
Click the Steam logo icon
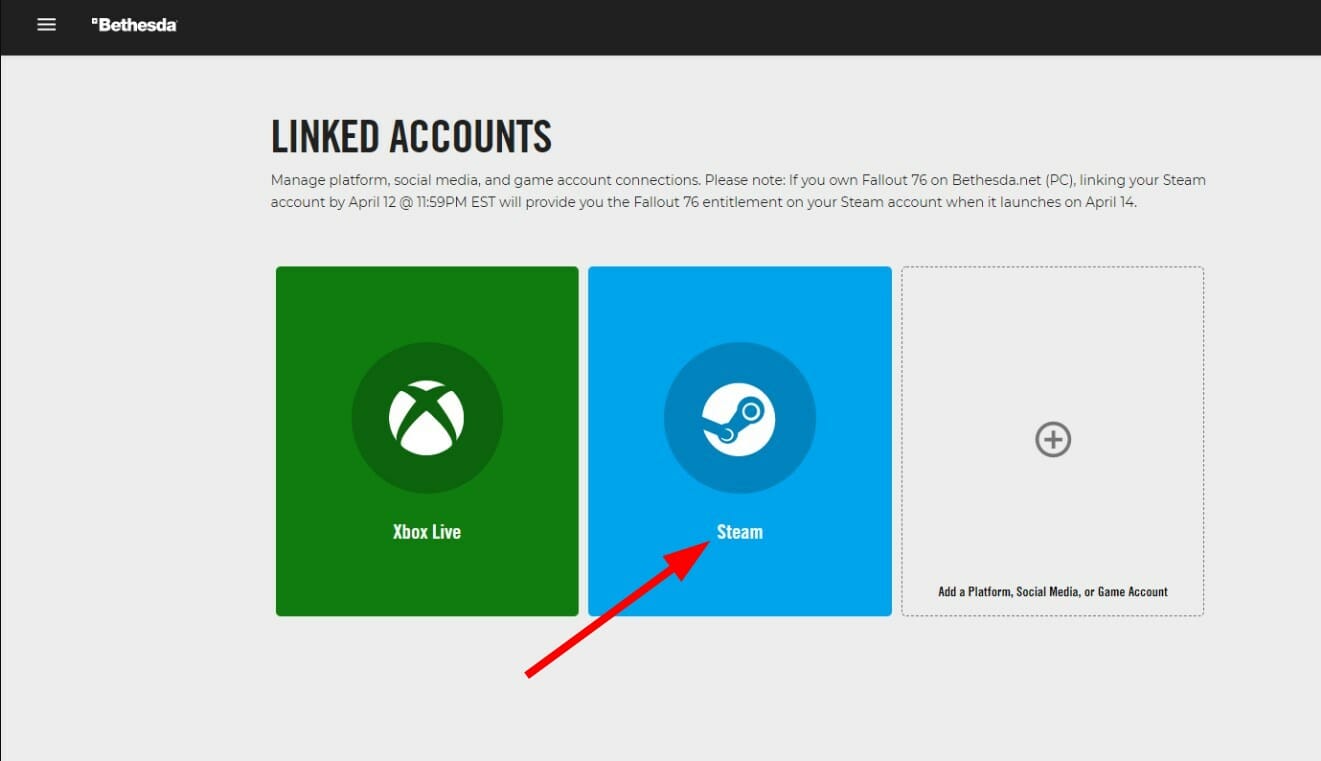click(x=739, y=418)
